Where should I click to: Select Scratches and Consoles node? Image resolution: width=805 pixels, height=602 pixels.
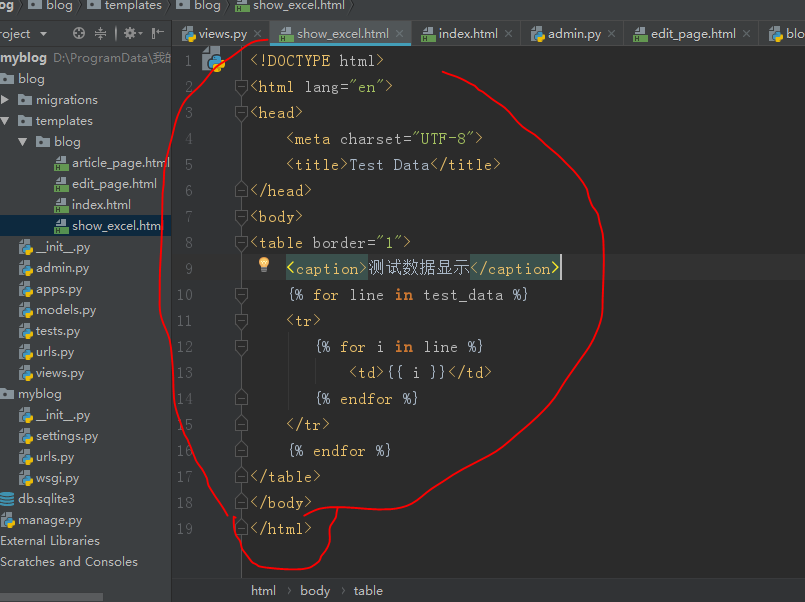click(x=69, y=562)
